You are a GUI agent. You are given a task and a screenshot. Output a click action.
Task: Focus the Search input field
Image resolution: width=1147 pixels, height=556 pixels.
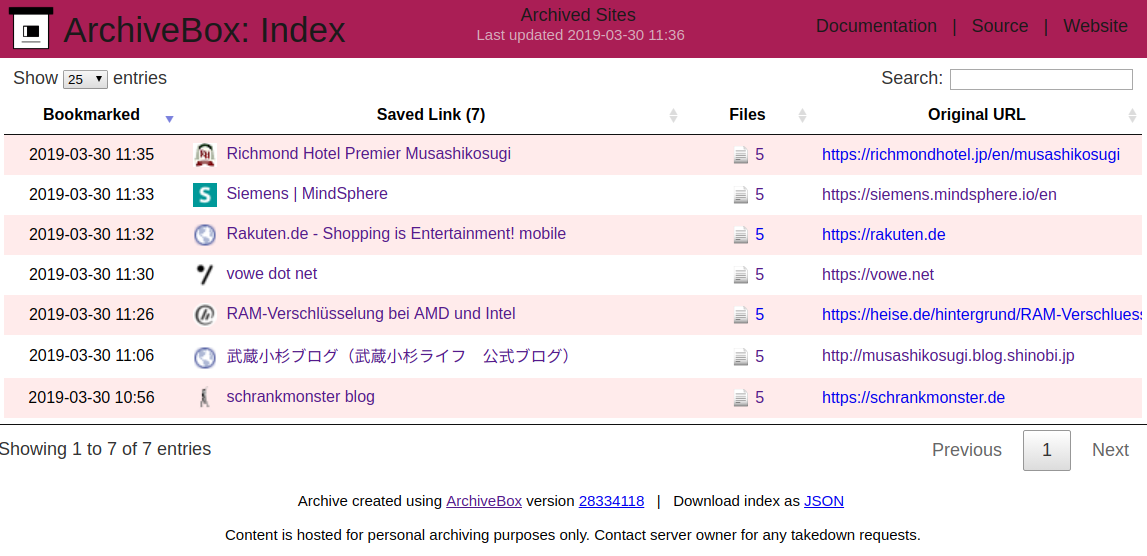coord(1041,79)
